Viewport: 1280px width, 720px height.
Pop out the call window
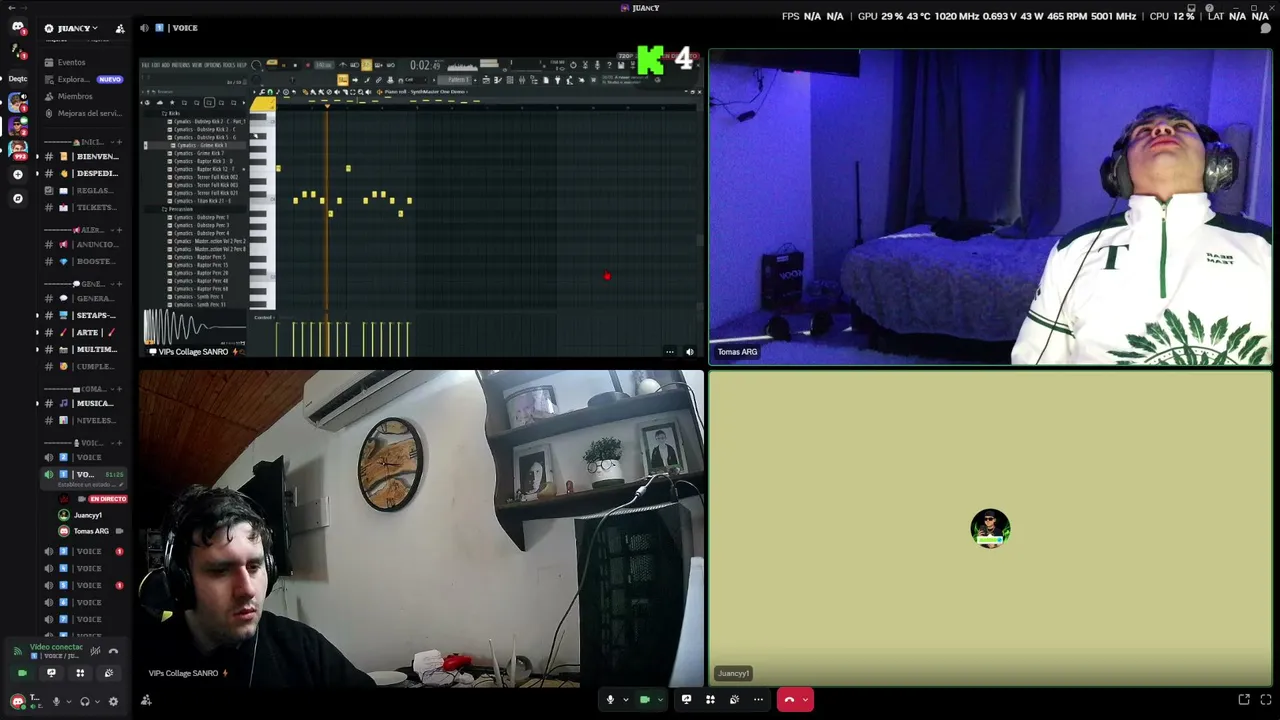[x=1244, y=700]
